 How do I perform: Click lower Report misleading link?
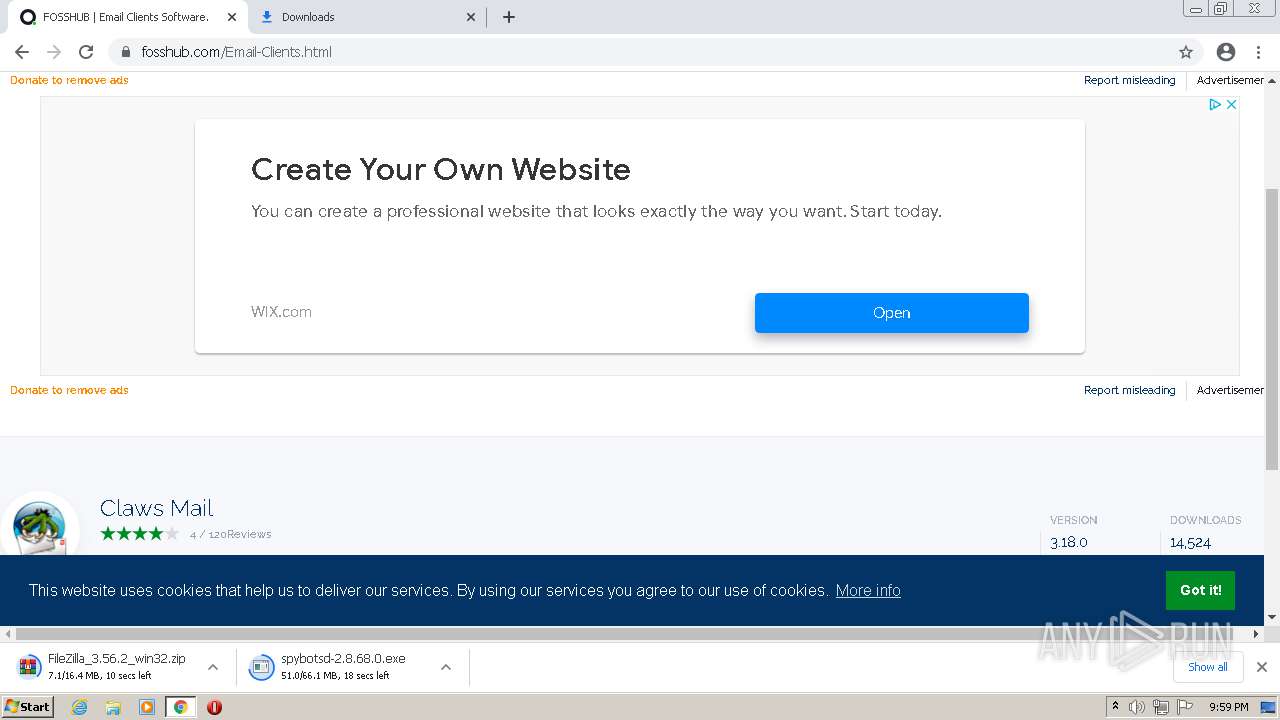(1130, 390)
